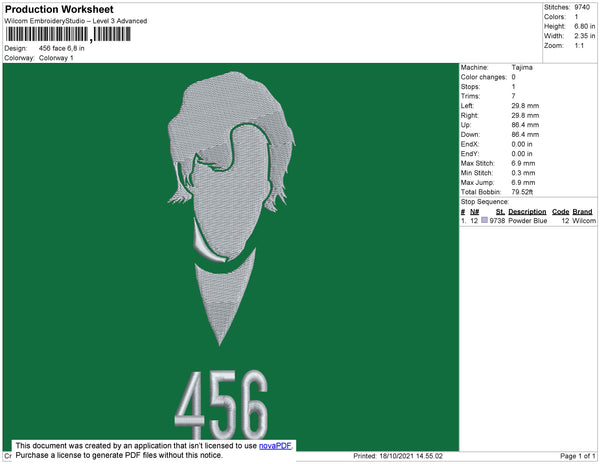600x464 pixels.
Task: Select the Zoom value 1:1
Action: coord(579,46)
